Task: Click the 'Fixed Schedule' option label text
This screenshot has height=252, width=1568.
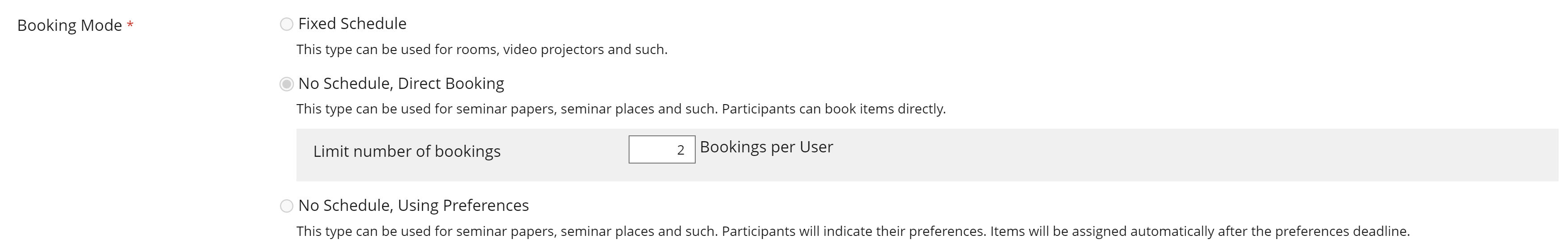Action: (x=352, y=24)
